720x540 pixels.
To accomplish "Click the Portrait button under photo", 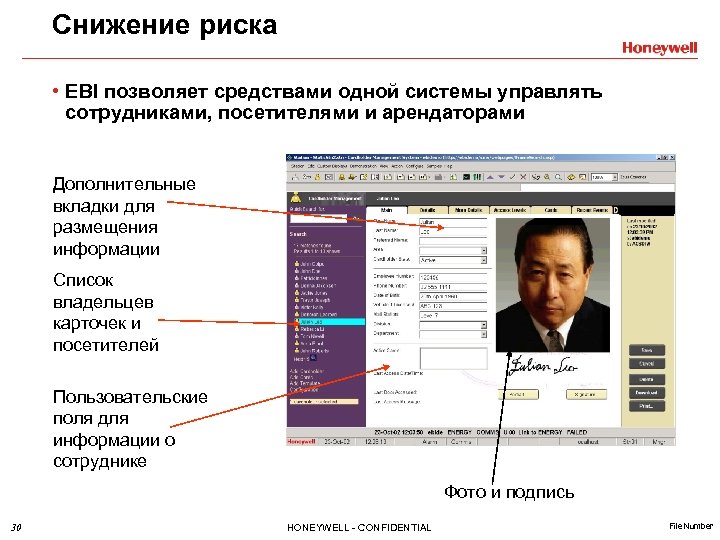I will 518,394.
